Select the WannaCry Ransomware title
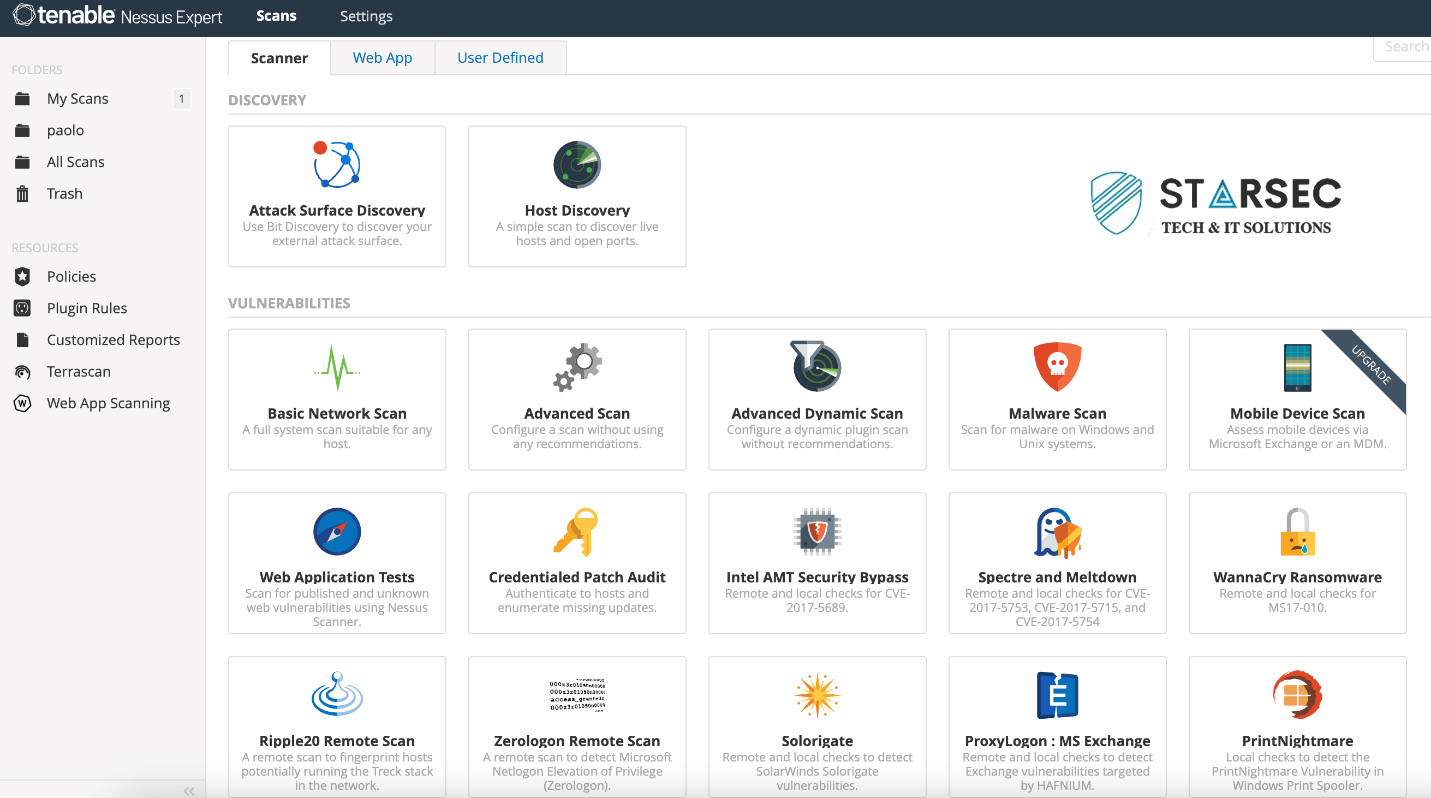 (1297, 577)
